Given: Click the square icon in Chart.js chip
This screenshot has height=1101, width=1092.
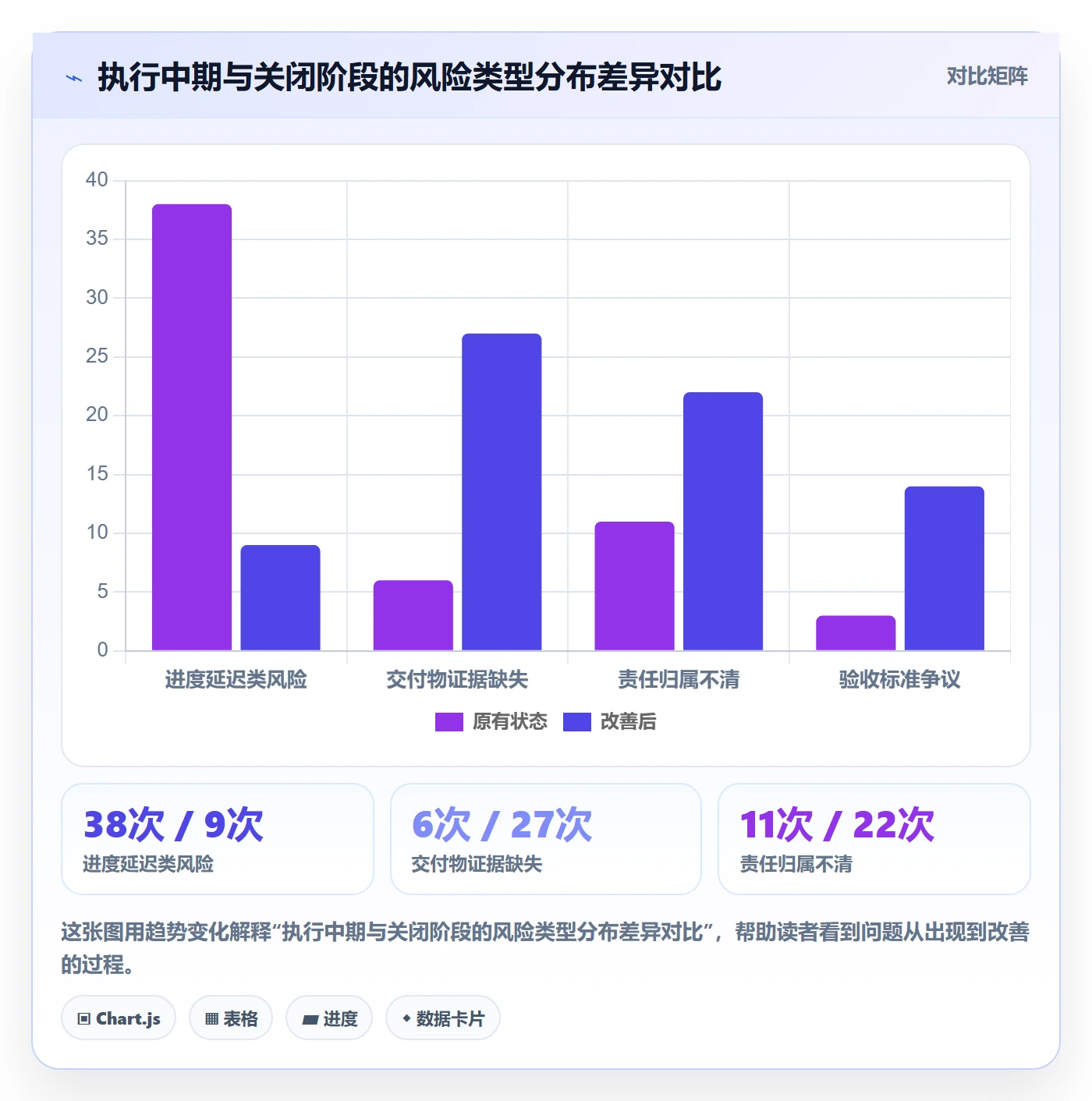Looking at the screenshot, I should click(84, 1019).
